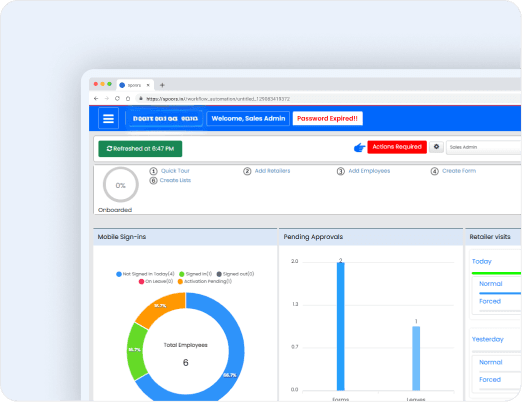
Task: Click the Password Expired!! notice
Action: click(x=327, y=119)
